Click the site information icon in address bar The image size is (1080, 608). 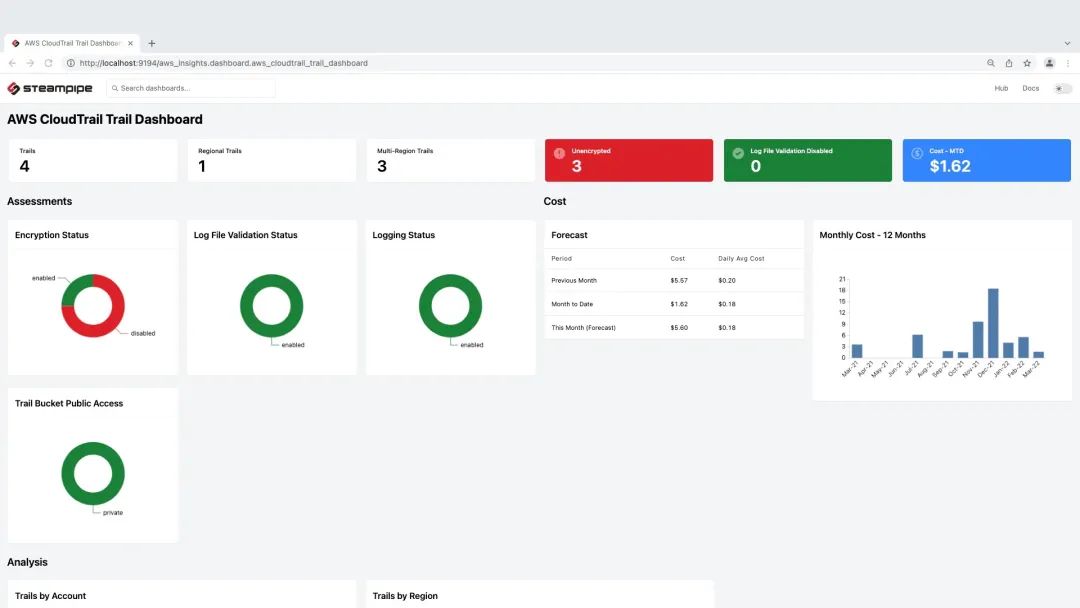[71, 63]
